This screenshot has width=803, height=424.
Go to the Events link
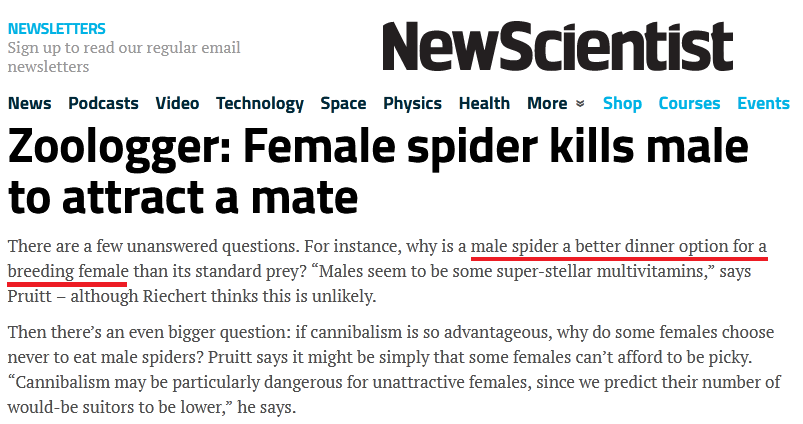763,103
